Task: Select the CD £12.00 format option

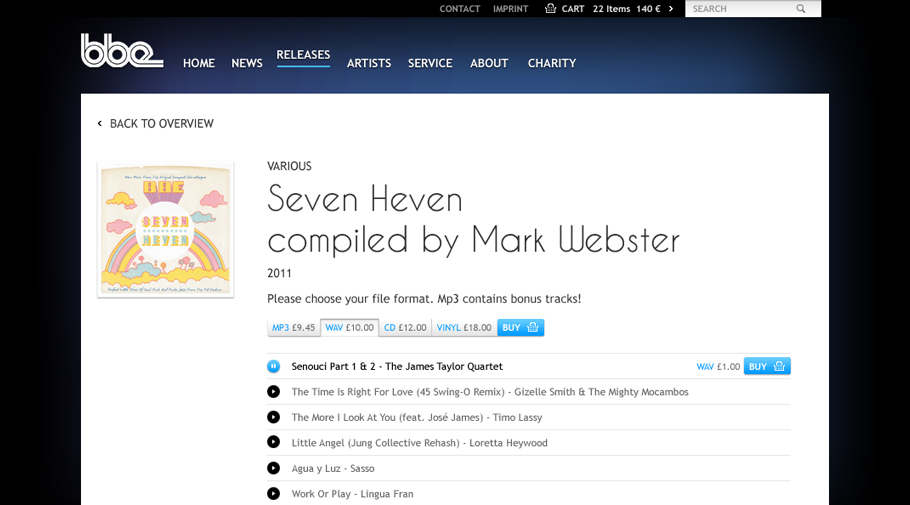Action: pos(405,327)
